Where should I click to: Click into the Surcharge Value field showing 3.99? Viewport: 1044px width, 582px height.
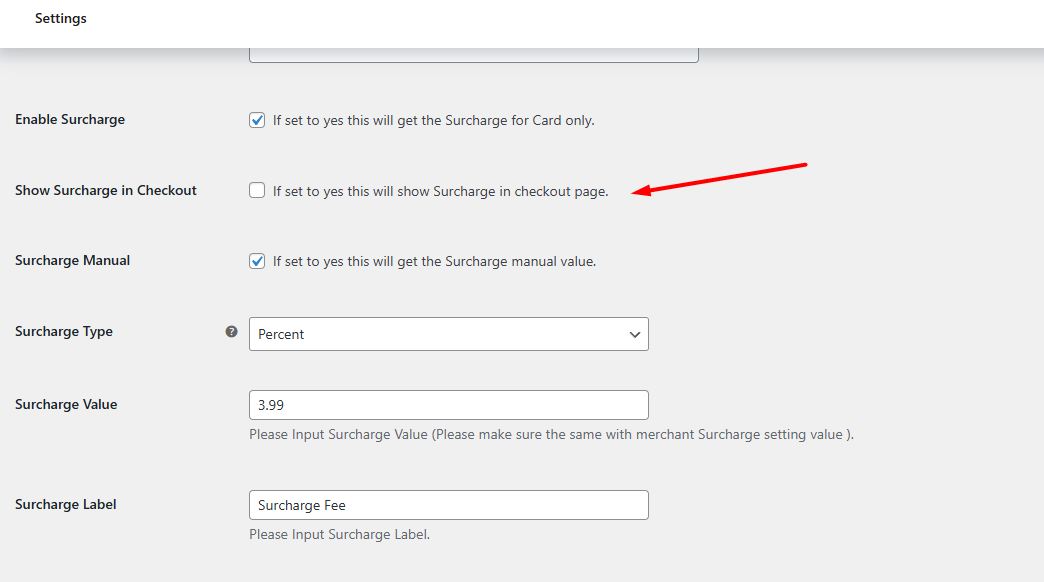[449, 405]
